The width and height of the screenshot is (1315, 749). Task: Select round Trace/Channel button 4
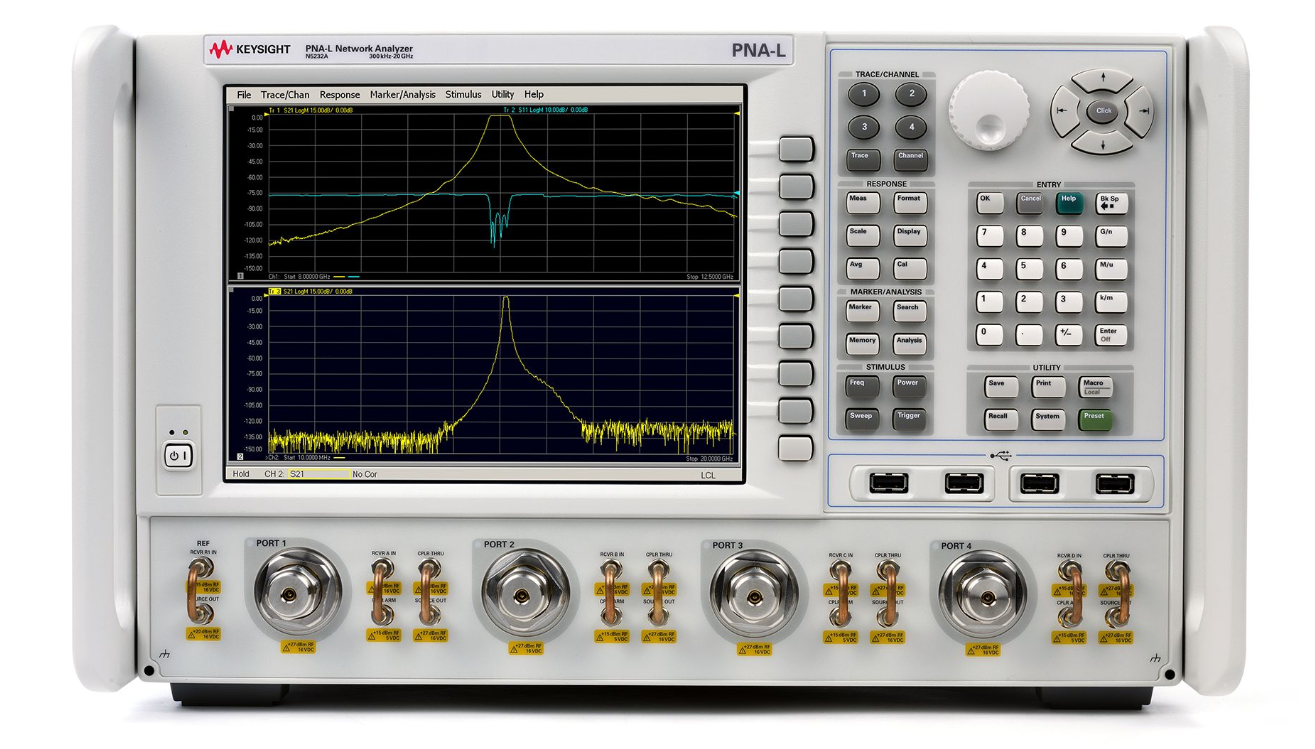tap(911, 128)
